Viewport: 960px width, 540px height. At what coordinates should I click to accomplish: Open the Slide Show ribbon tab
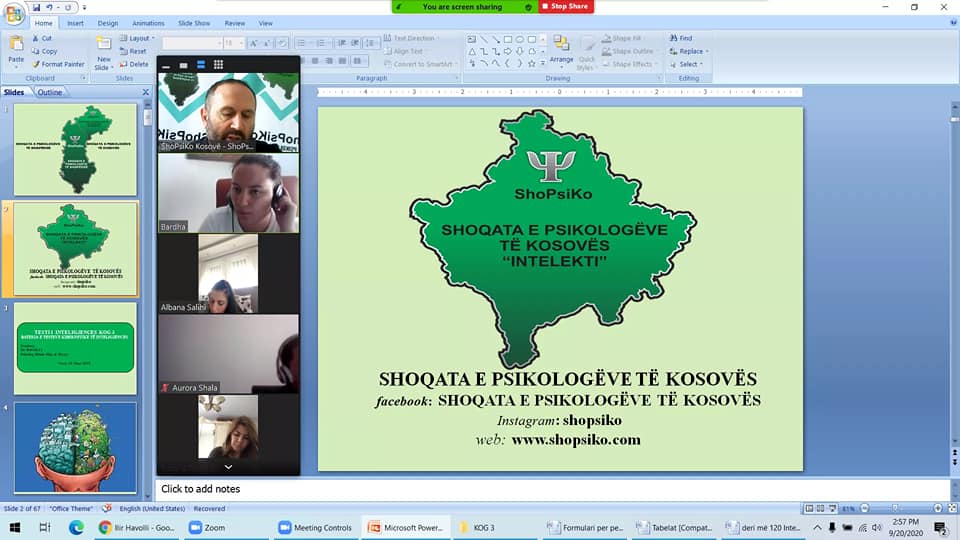[x=194, y=23]
